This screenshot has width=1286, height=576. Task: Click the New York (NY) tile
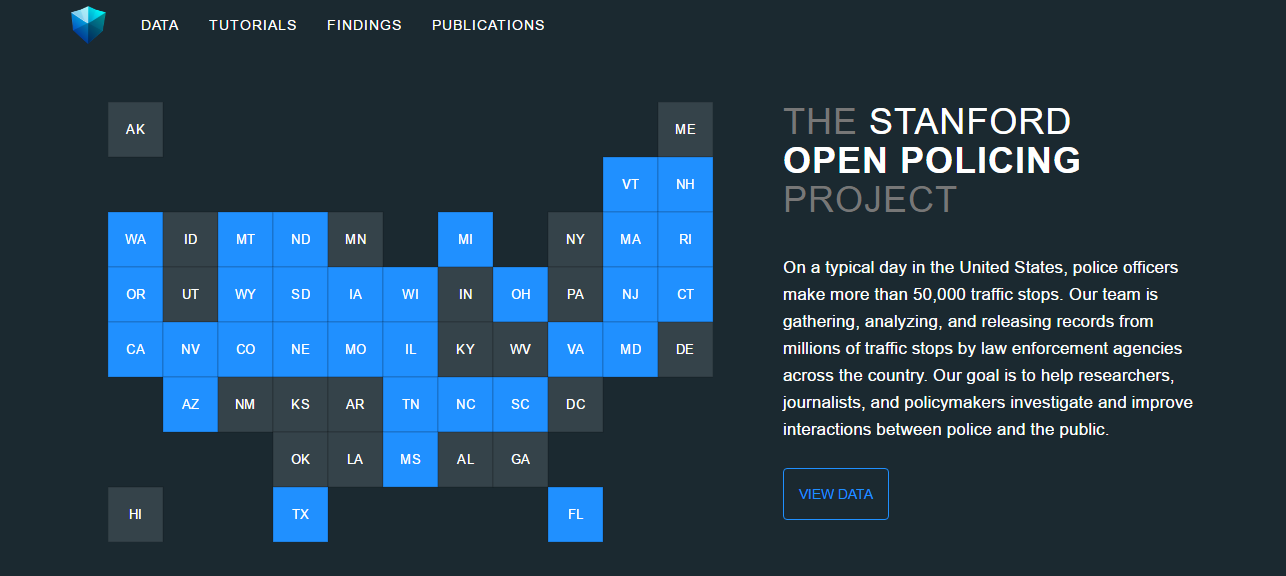(x=575, y=239)
